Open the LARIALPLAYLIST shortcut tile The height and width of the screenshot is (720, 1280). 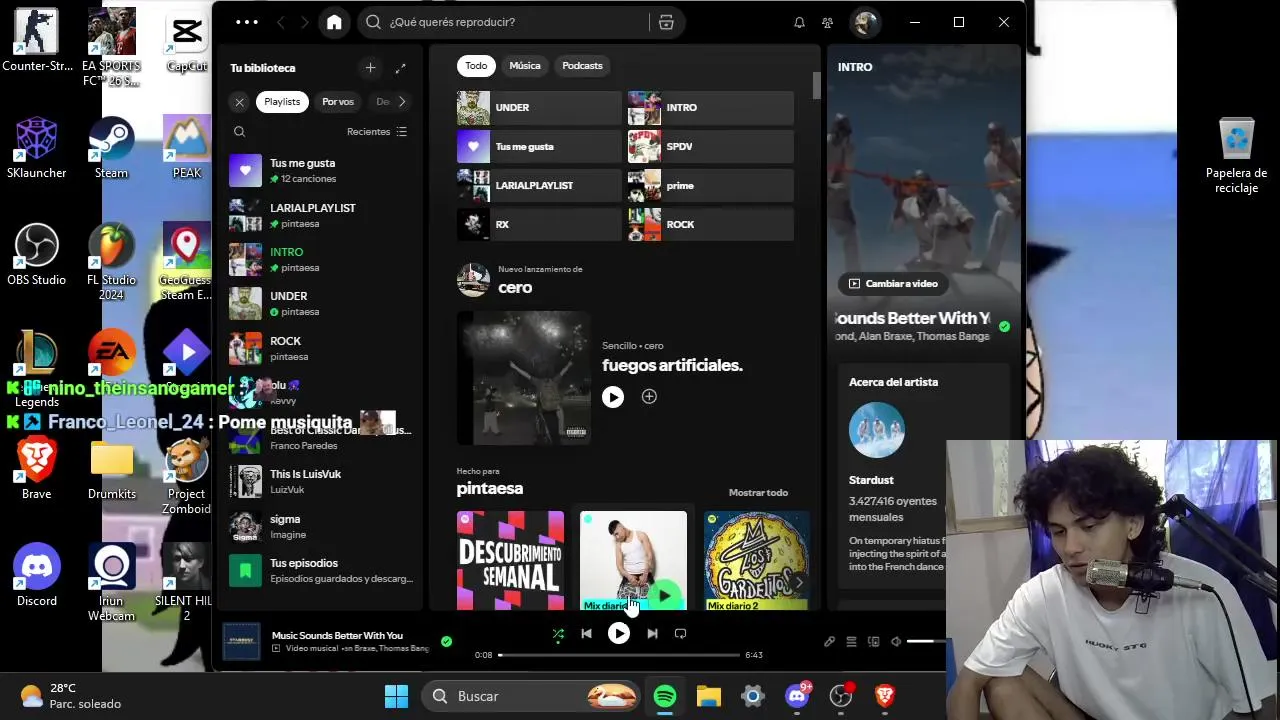tap(539, 185)
